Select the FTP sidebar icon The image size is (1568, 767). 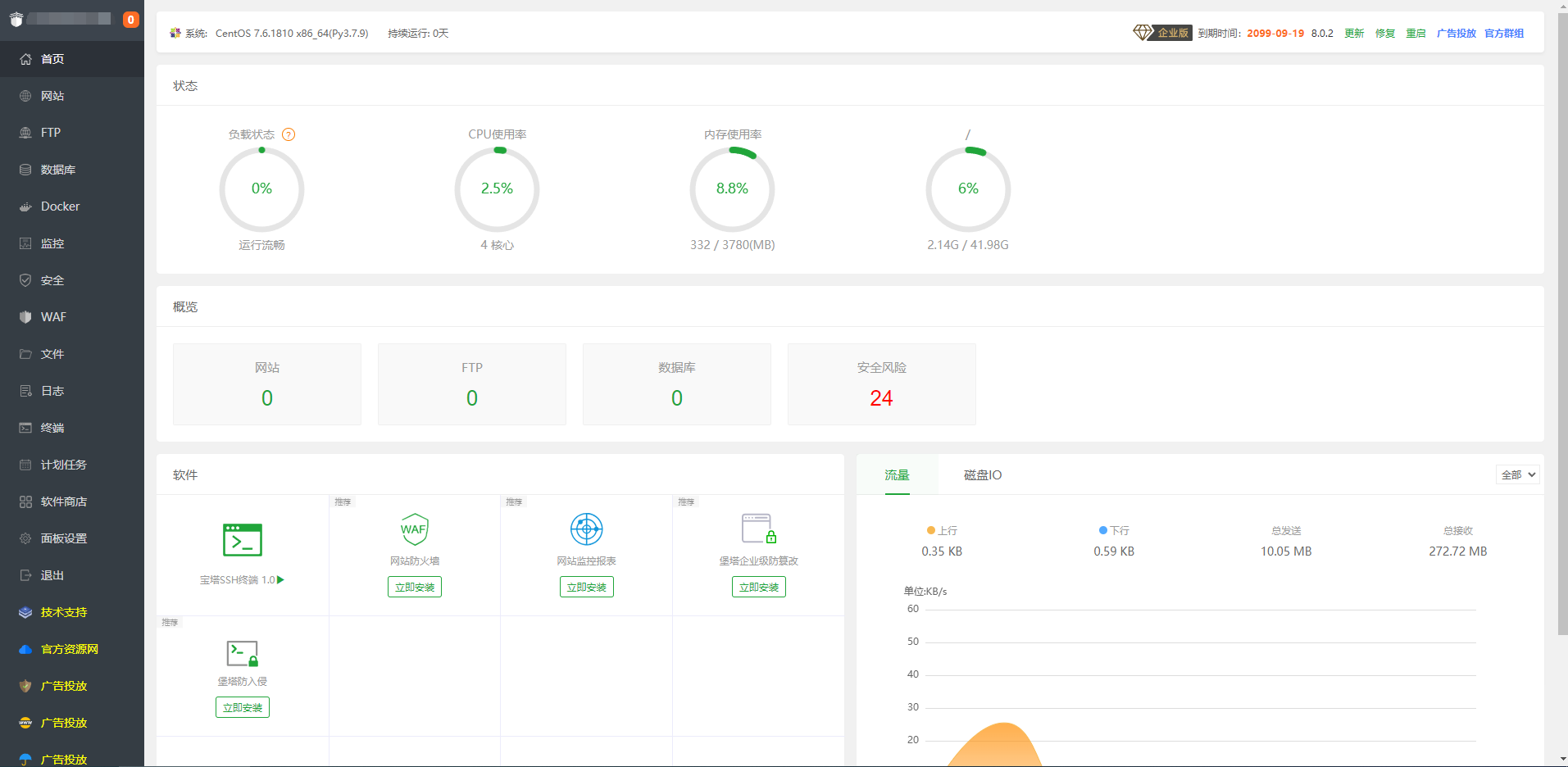pyautogui.click(x=25, y=133)
